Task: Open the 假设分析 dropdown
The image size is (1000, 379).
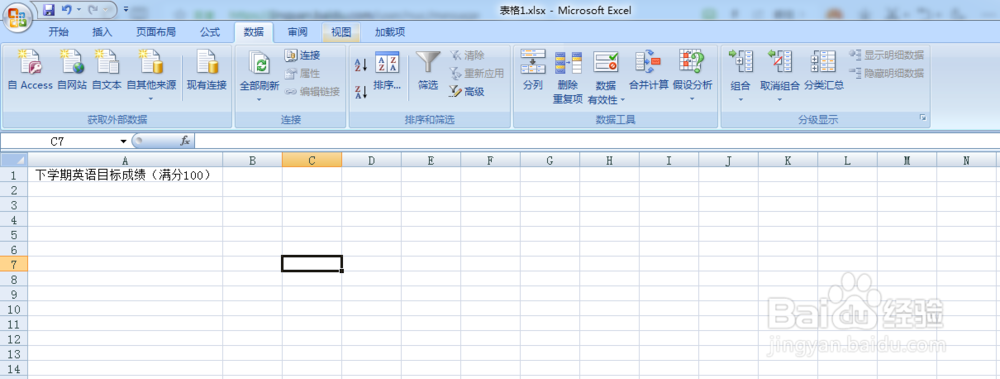Action: pyautogui.click(x=693, y=75)
